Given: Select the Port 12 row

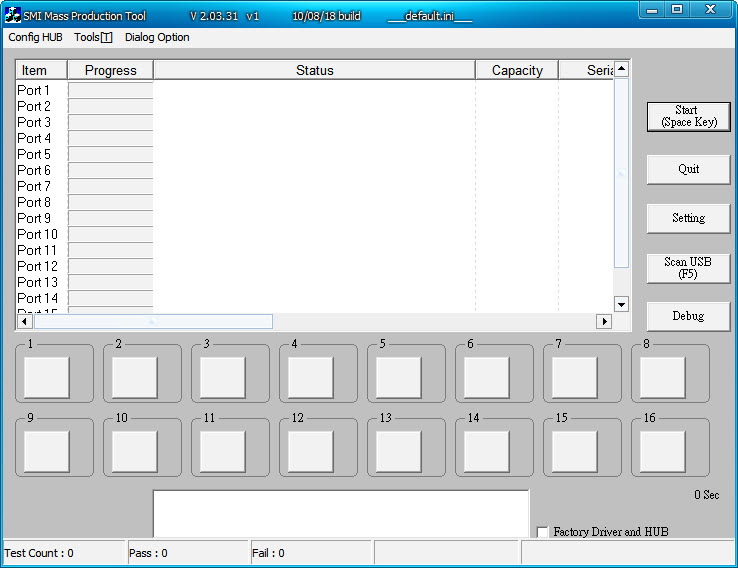Looking at the screenshot, I should 314,266.
